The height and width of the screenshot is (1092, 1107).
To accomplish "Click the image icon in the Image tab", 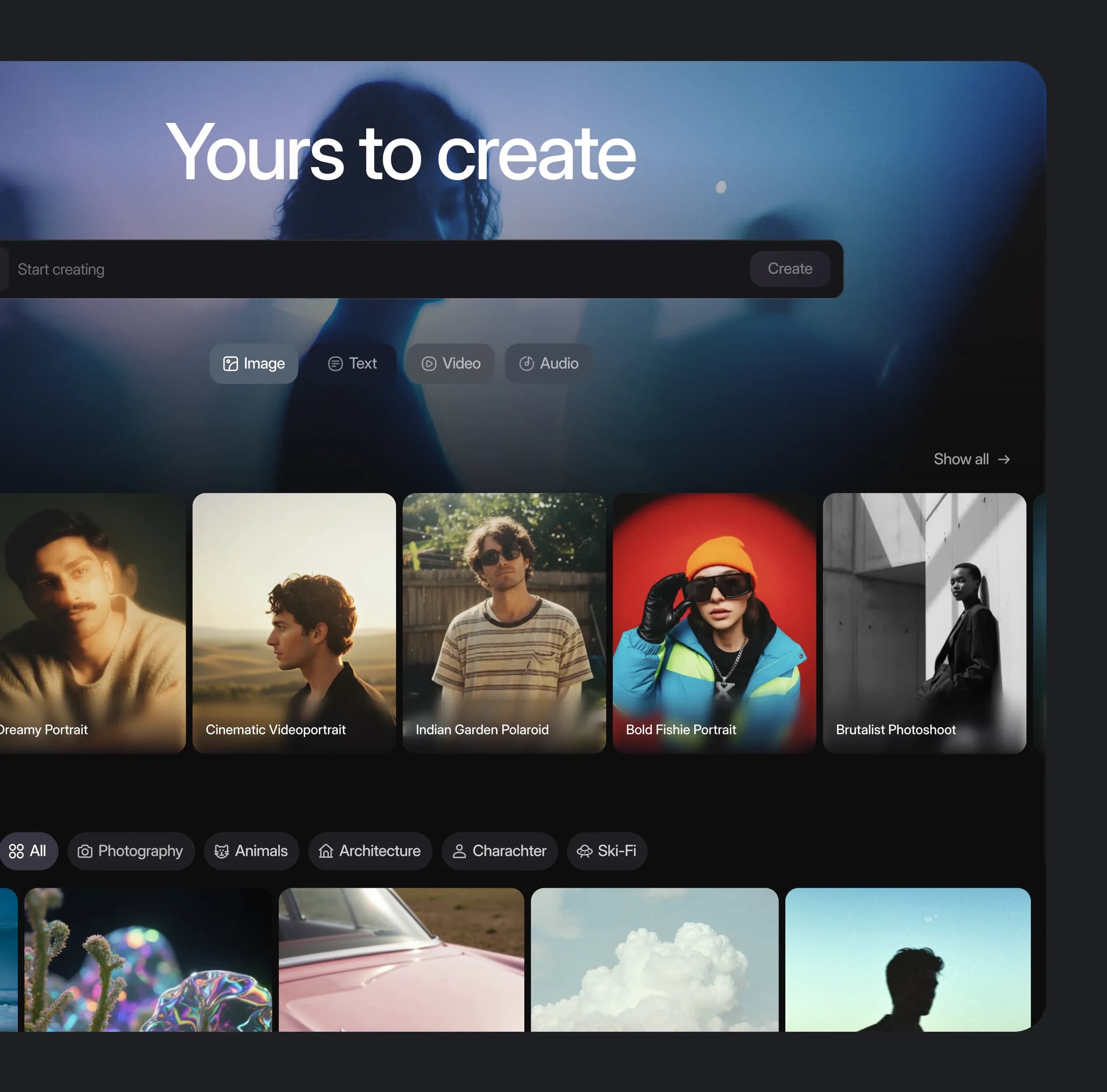I will coord(230,364).
